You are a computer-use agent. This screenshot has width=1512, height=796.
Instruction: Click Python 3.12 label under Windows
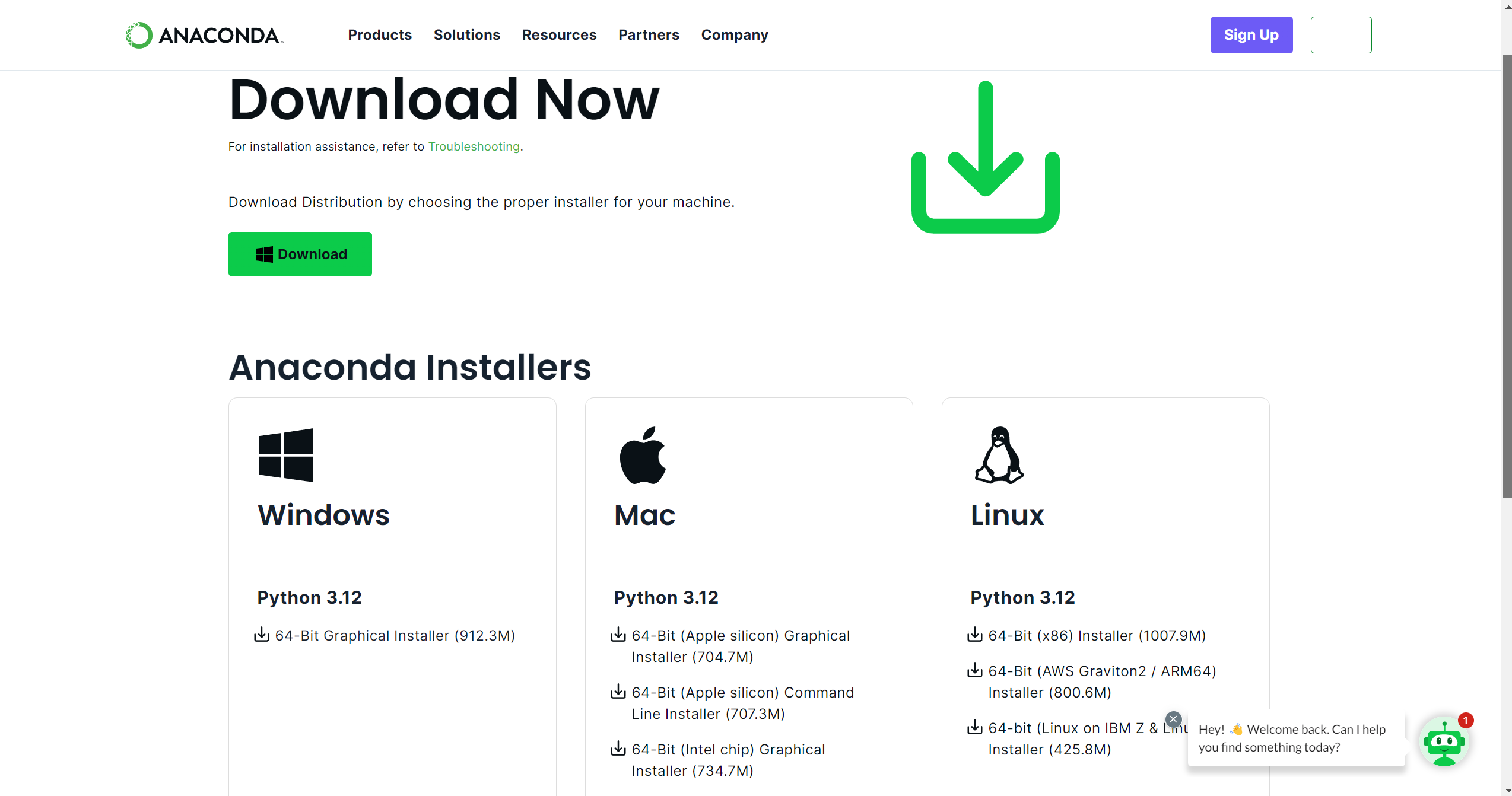309,597
